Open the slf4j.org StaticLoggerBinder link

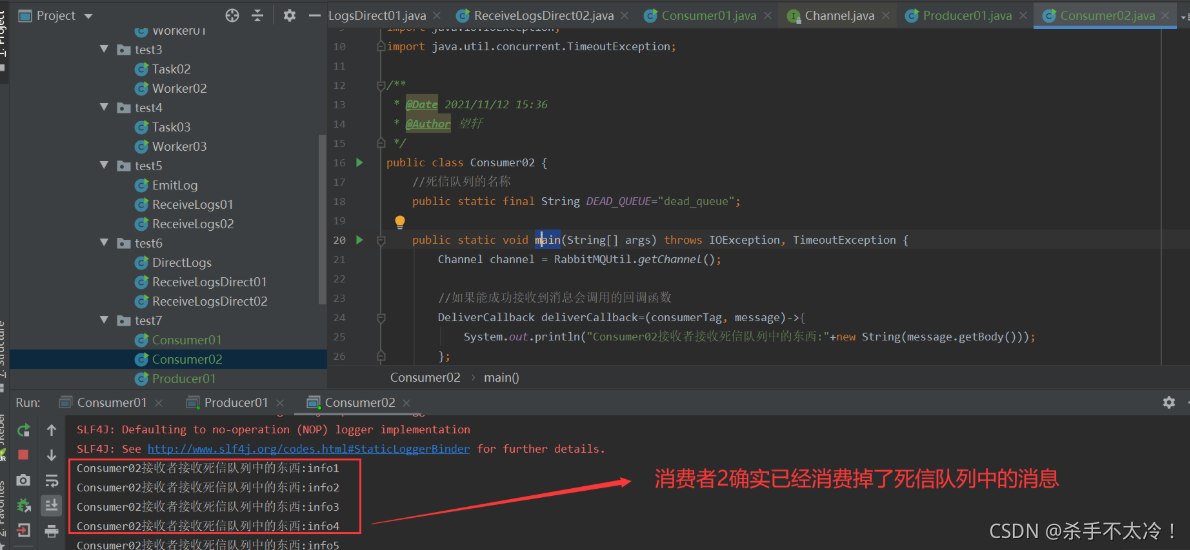[x=308, y=449]
